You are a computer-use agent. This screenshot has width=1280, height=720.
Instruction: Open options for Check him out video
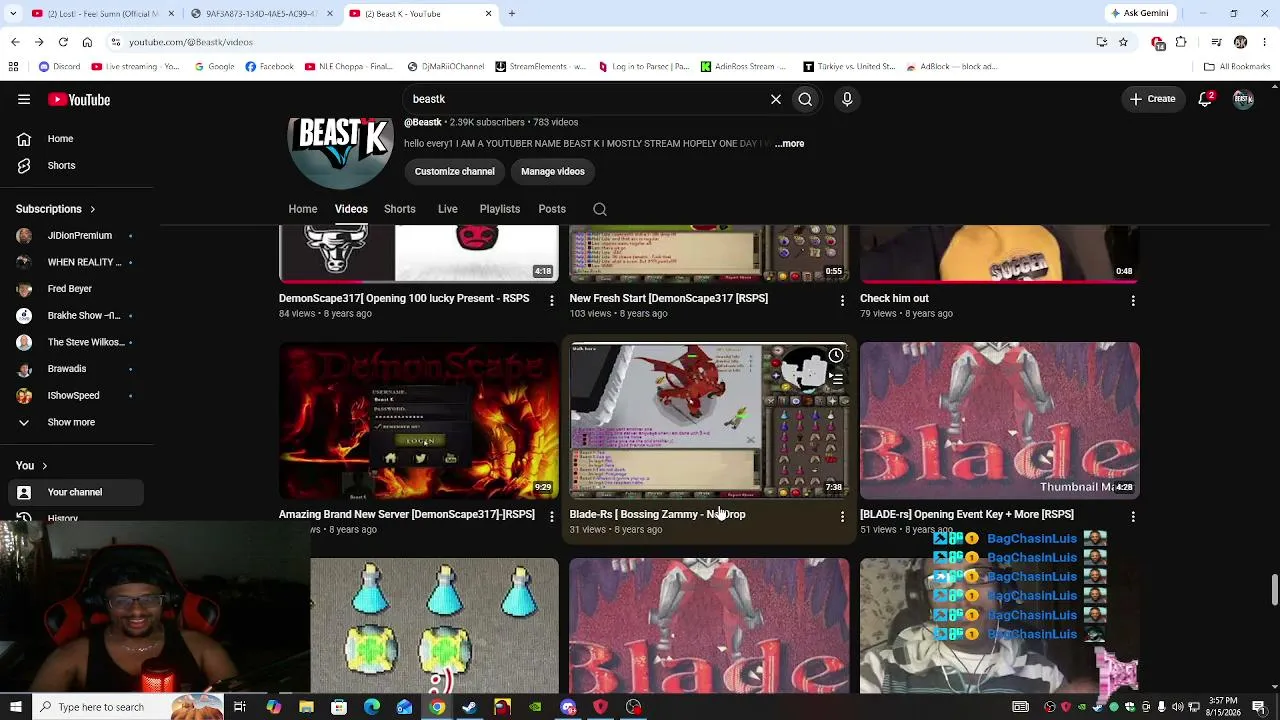1133,301
